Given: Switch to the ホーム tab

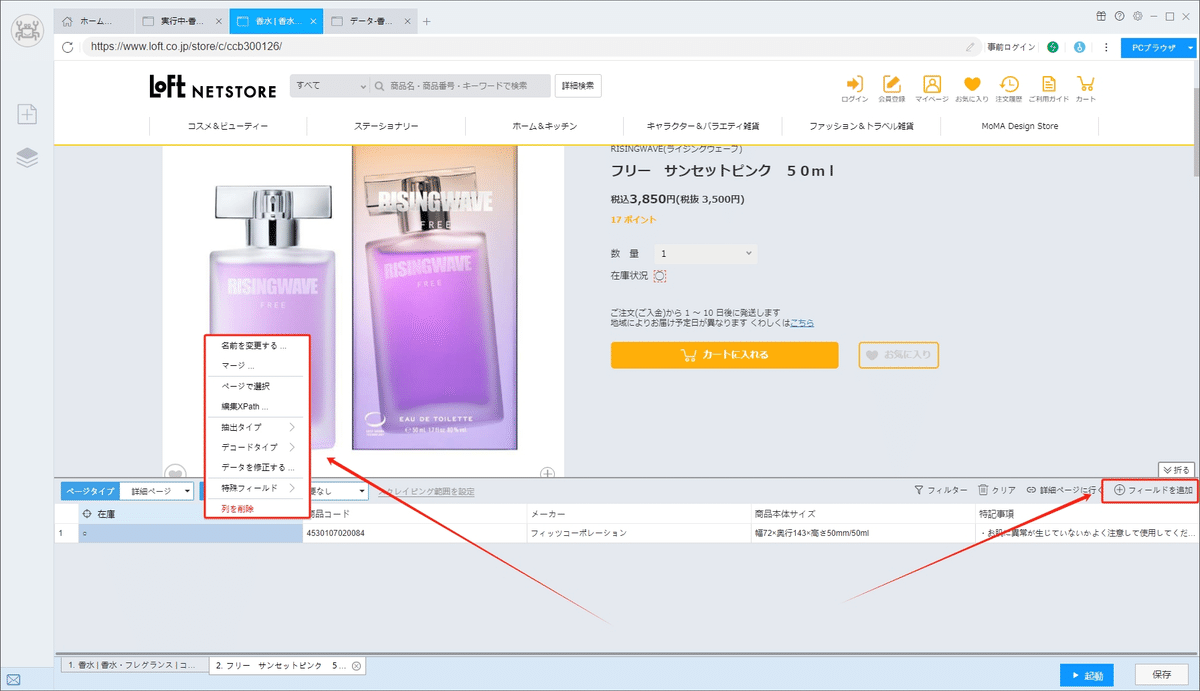Looking at the screenshot, I should tap(92, 21).
